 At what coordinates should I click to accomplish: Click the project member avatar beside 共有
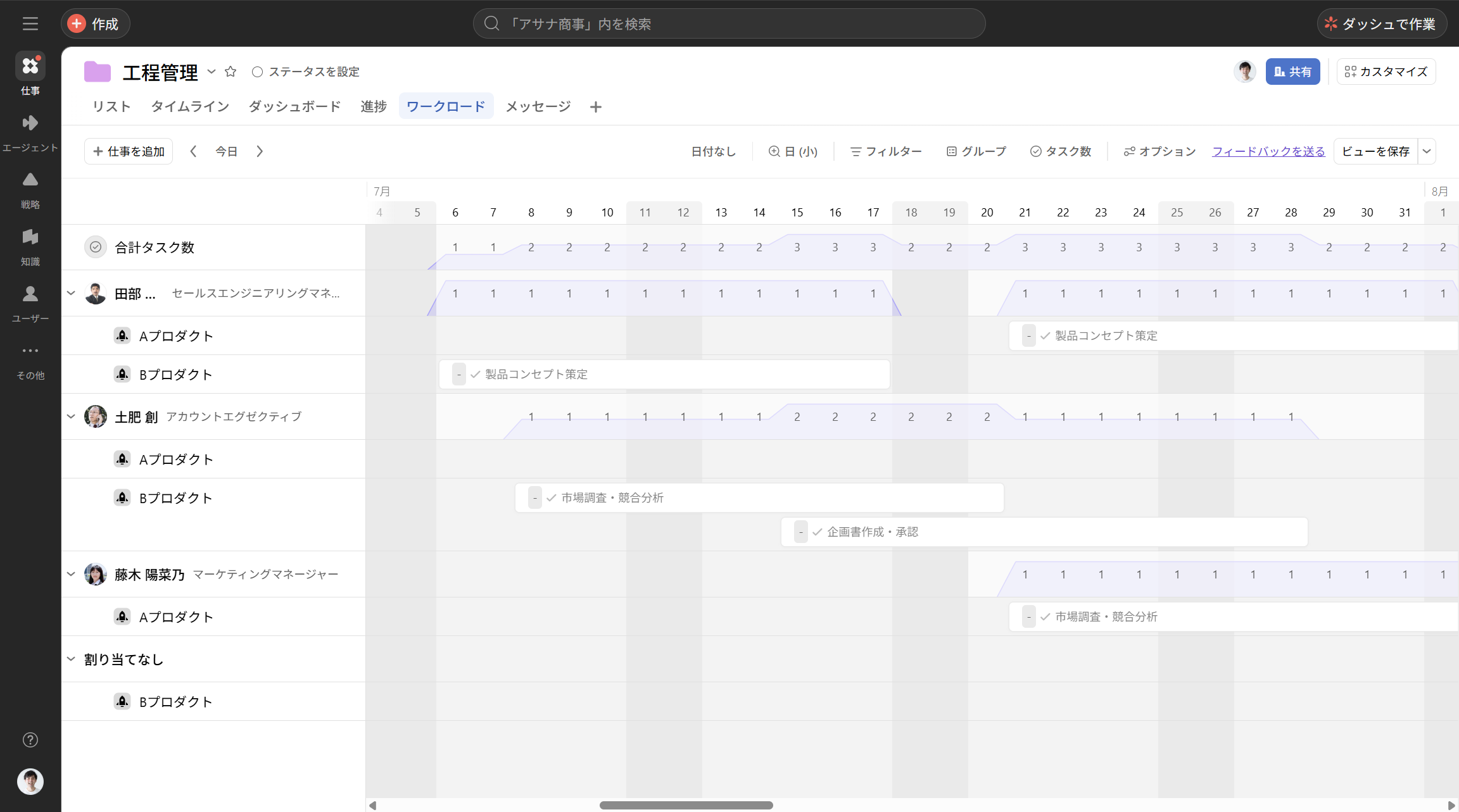tap(1245, 72)
